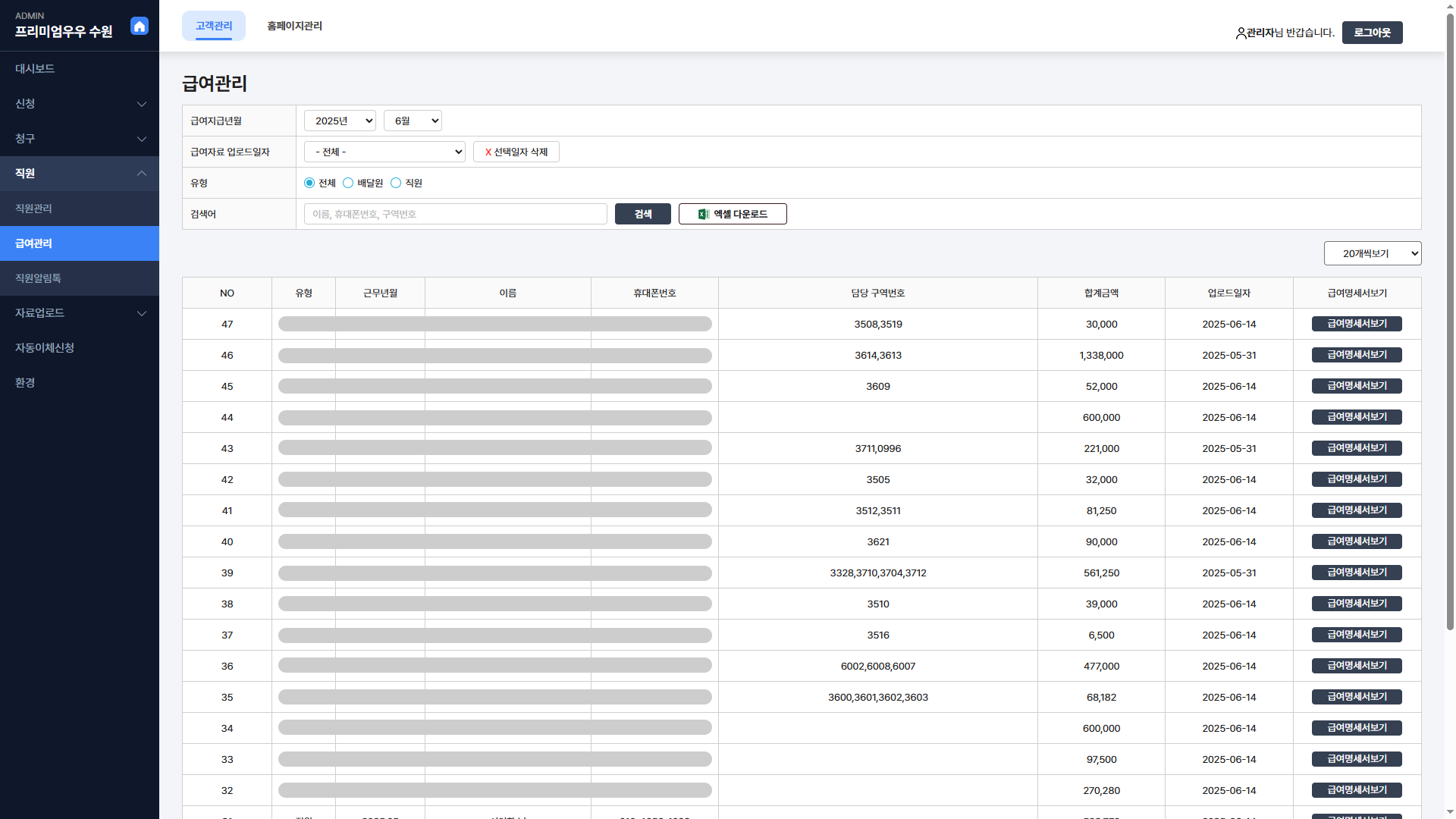The image size is (1456, 819).
Task: Click the X 선택일자 삭제 button
Action: click(516, 152)
